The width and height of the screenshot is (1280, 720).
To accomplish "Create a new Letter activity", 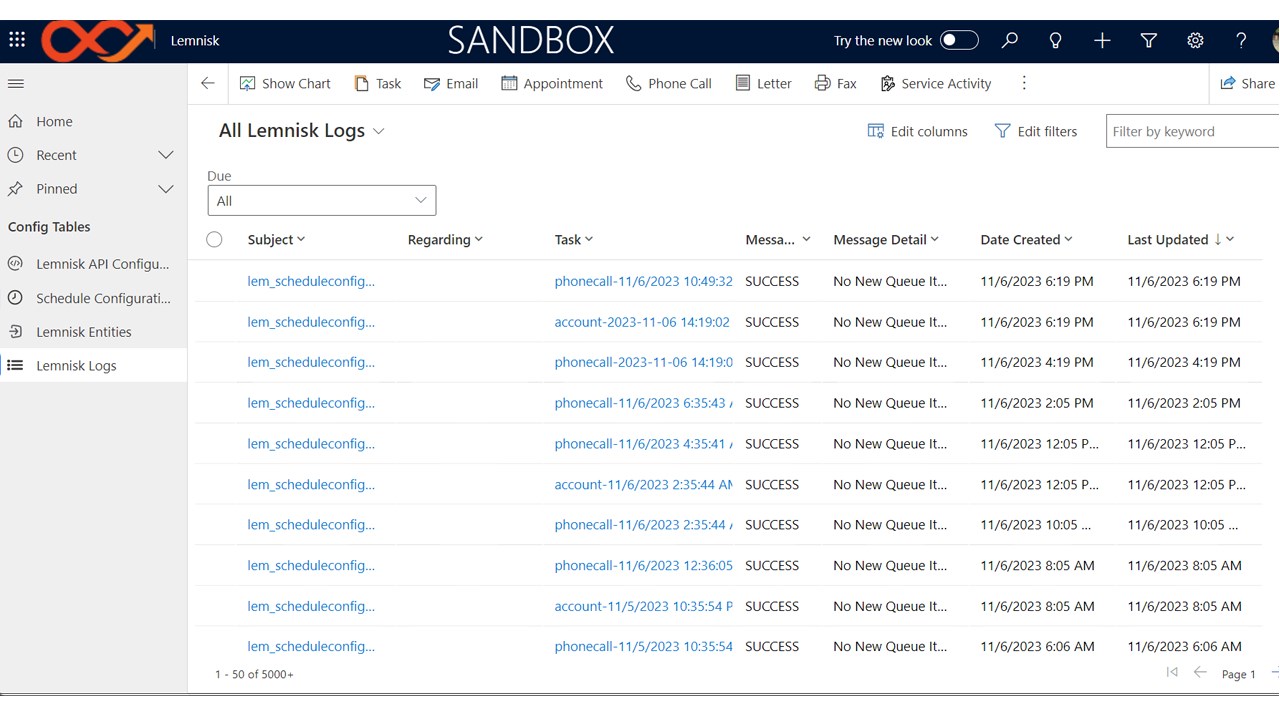I will 763,84.
